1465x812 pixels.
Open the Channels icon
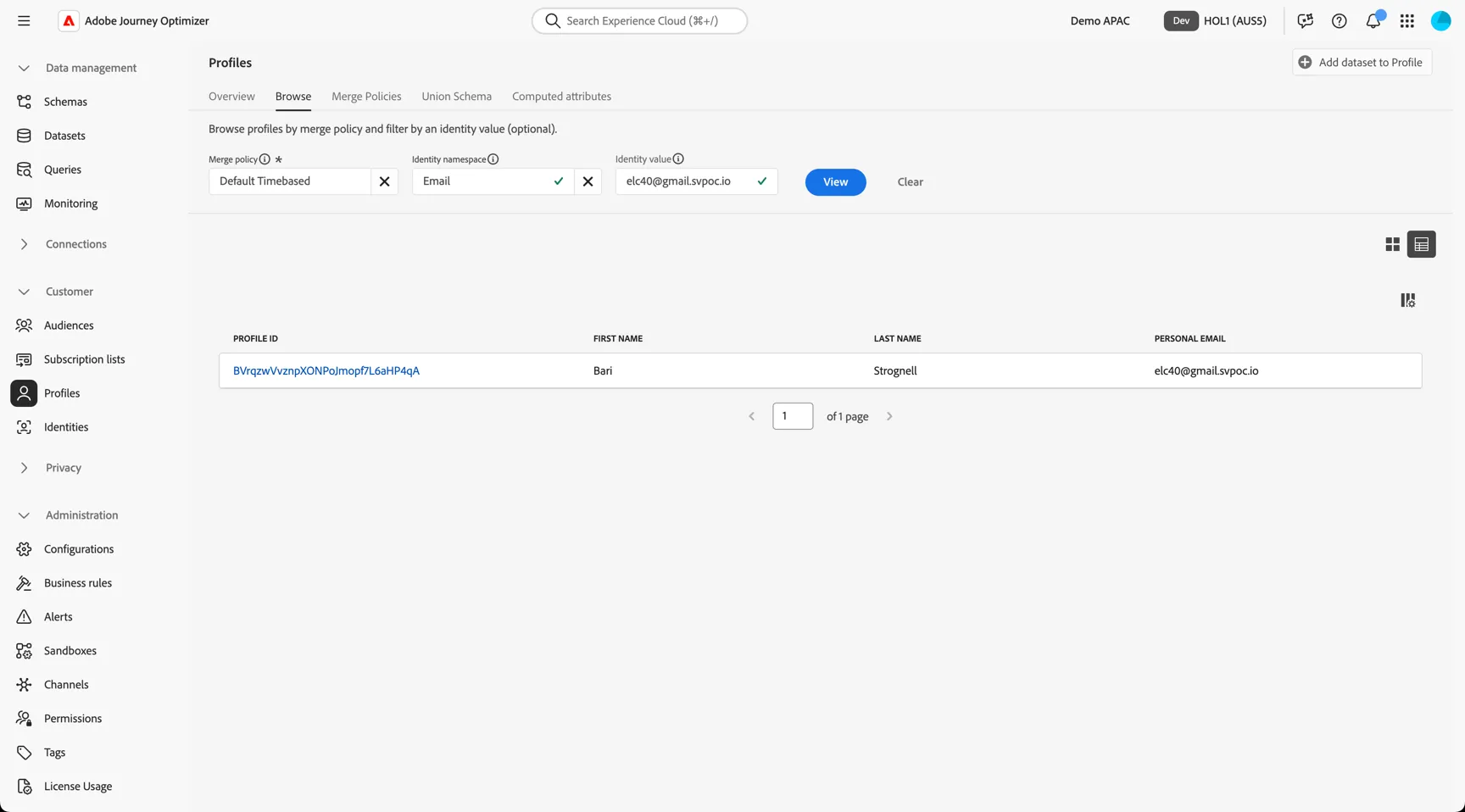point(24,685)
